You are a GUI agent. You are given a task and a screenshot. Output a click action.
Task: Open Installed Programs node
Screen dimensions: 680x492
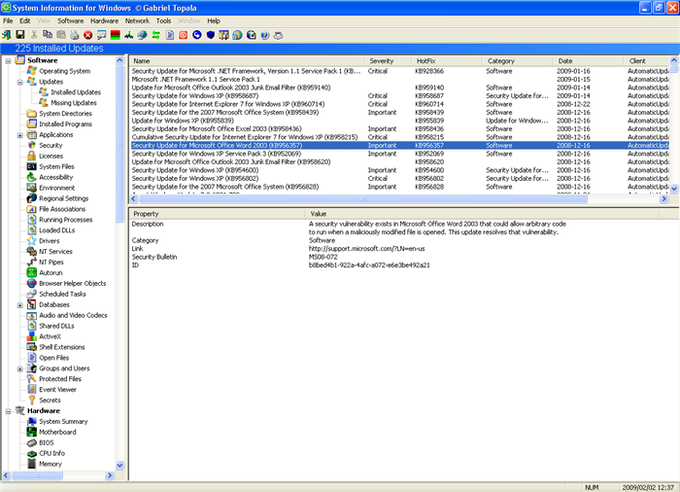pos(65,124)
